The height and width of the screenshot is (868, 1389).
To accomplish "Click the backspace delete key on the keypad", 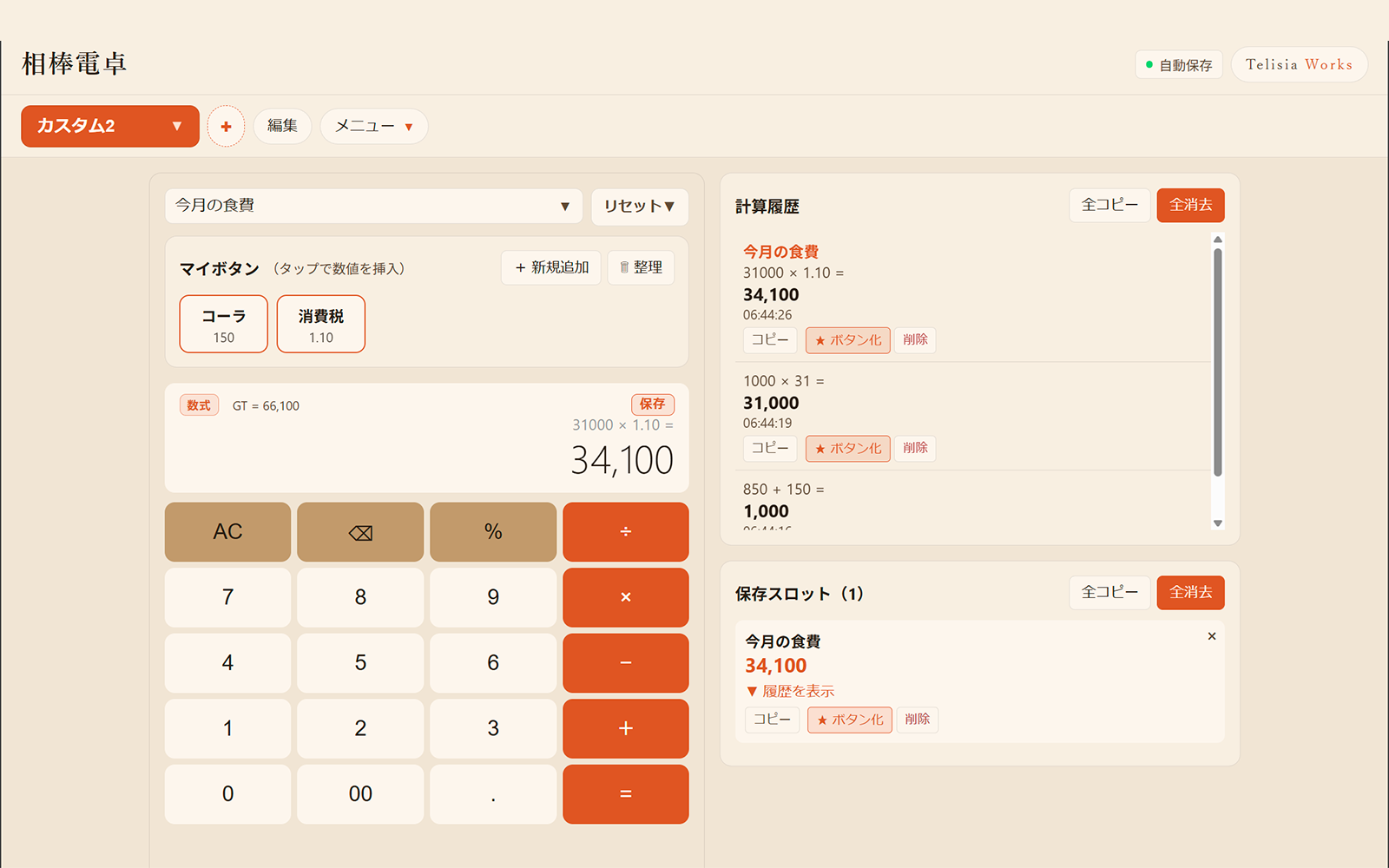I will [x=360, y=532].
